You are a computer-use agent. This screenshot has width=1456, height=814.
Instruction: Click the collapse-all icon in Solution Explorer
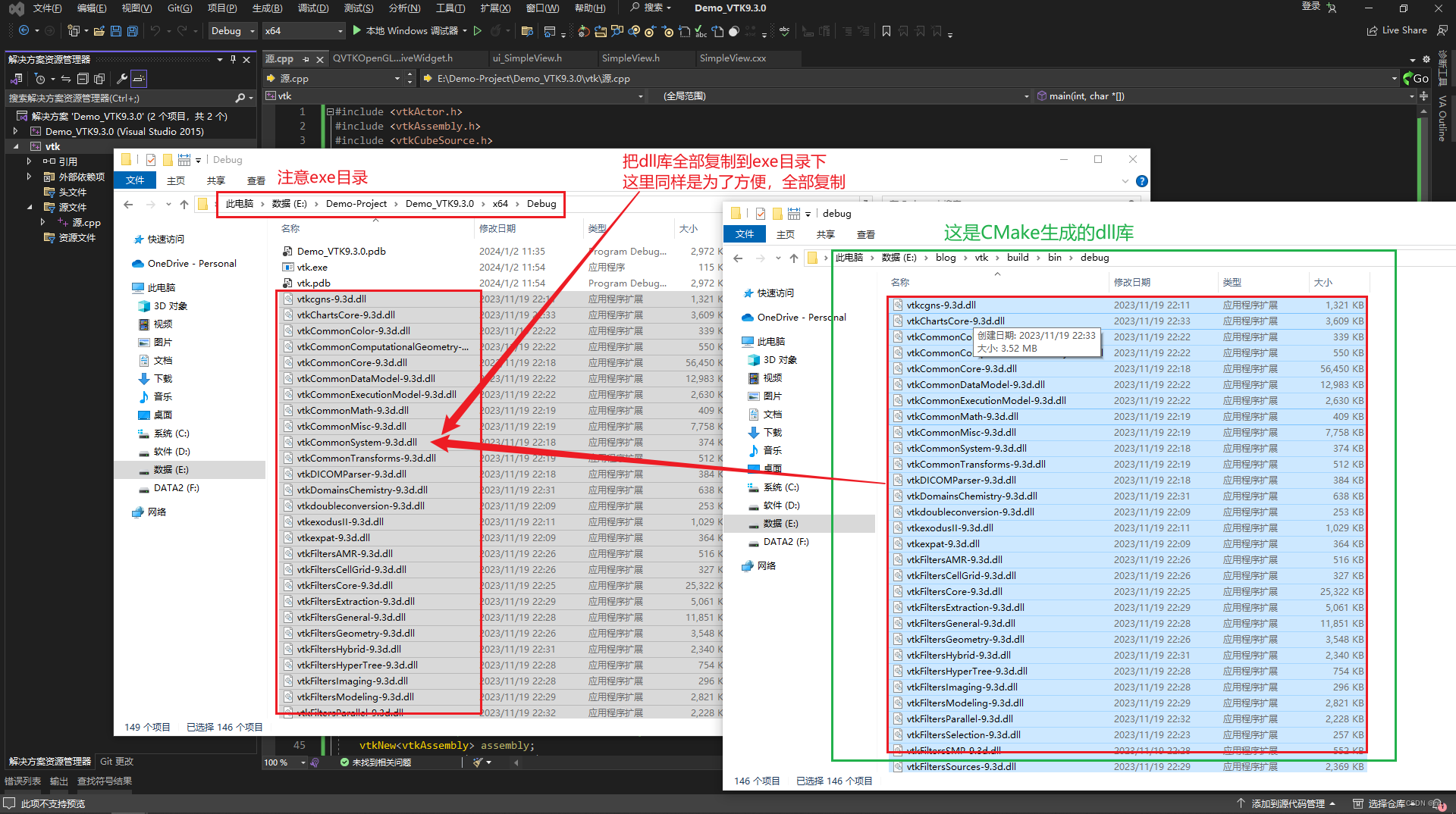point(83,78)
